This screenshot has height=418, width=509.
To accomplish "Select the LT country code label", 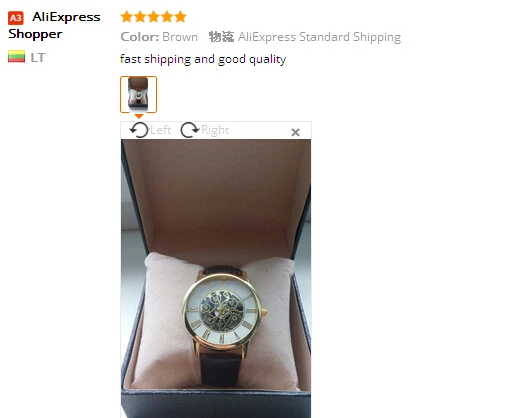I will (38, 57).
